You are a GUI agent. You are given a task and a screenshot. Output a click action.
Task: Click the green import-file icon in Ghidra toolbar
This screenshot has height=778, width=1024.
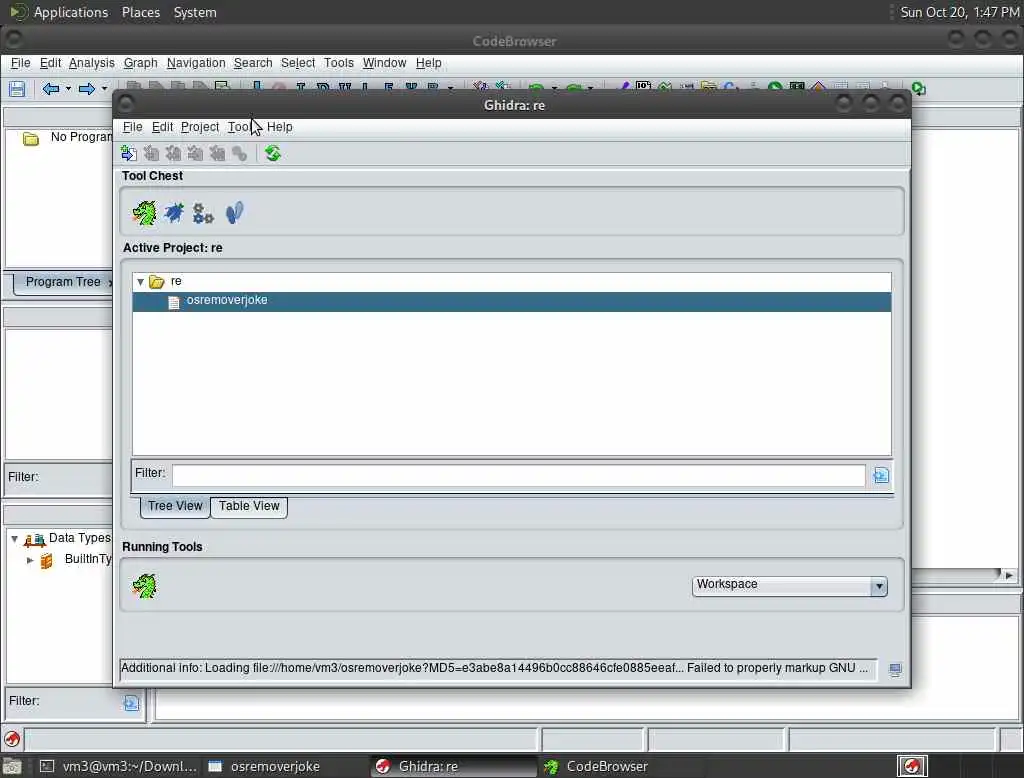pyautogui.click(x=129, y=154)
